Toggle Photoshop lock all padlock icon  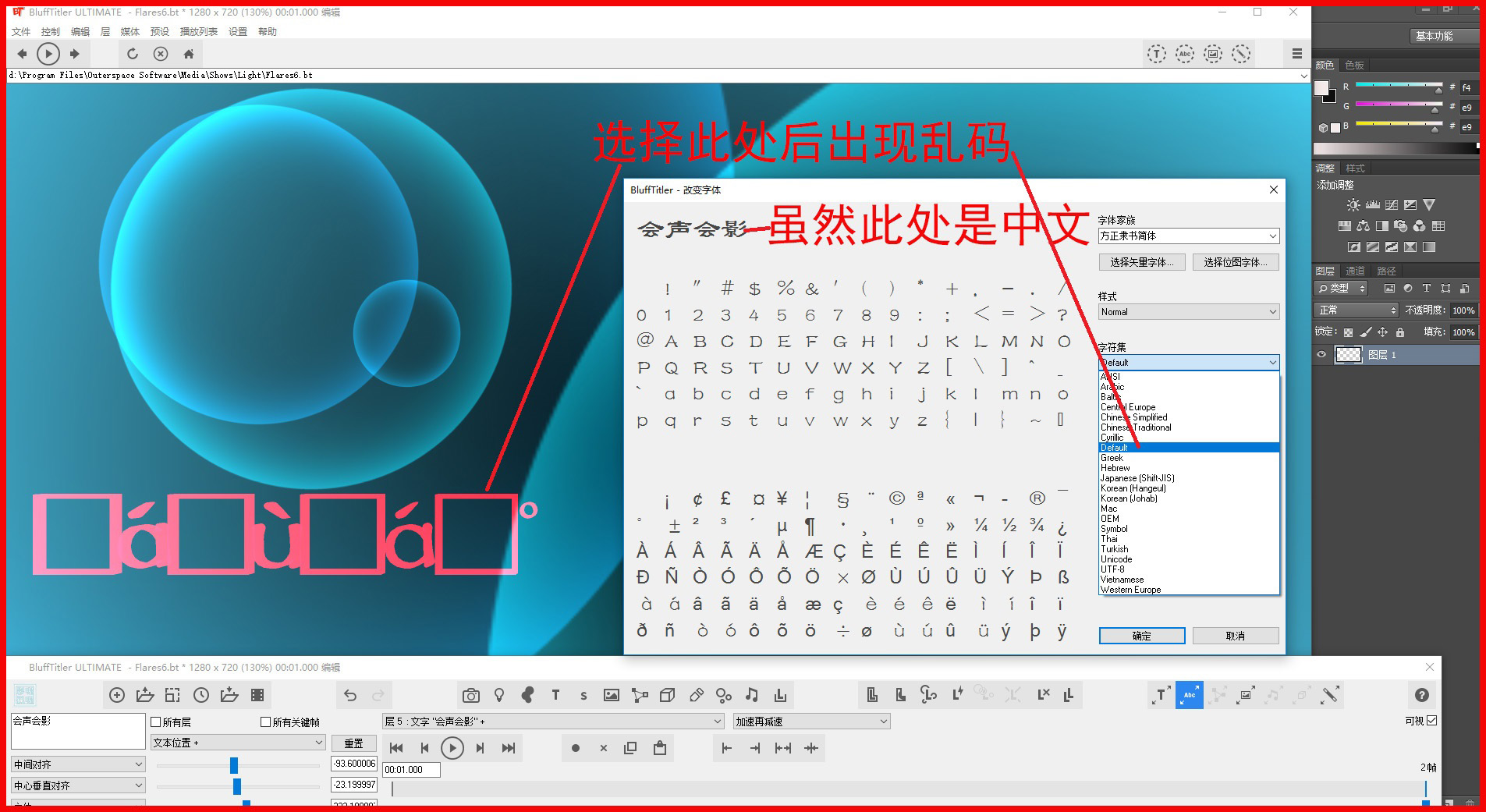click(1400, 332)
